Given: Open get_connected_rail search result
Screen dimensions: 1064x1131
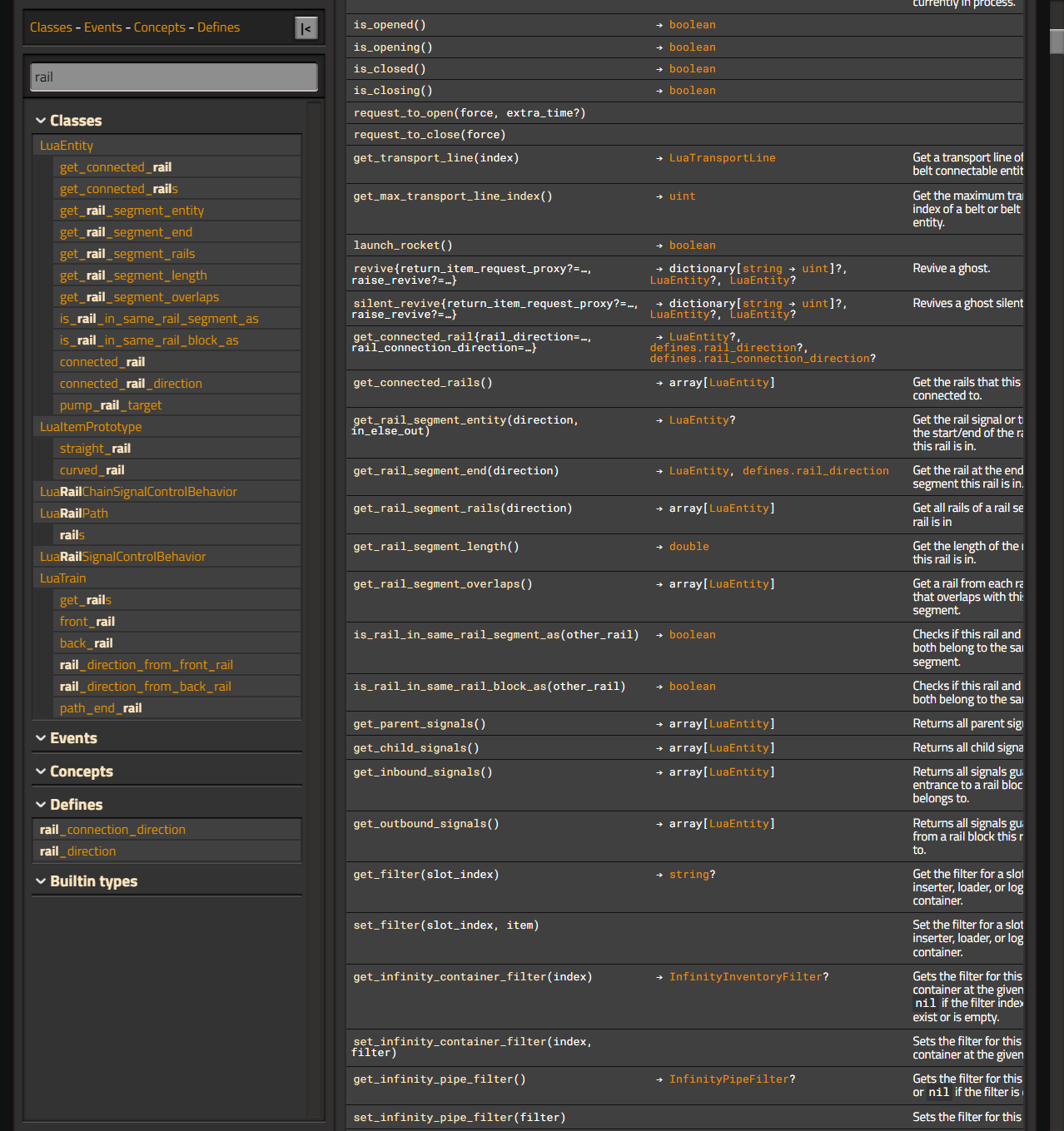Looking at the screenshot, I should coord(116,167).
